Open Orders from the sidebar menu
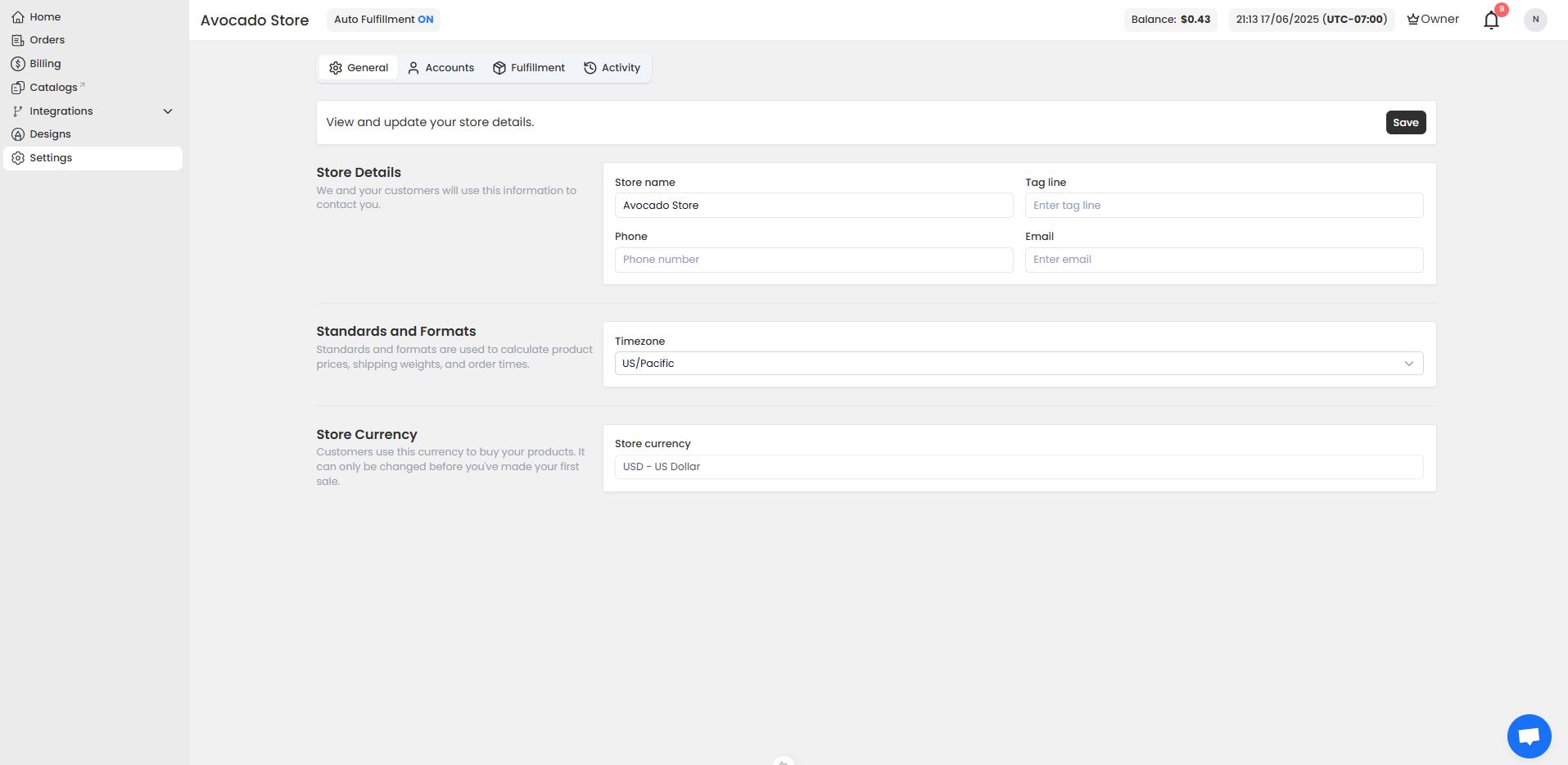Viewport: 1568px width, 765px height. [93, 40]
